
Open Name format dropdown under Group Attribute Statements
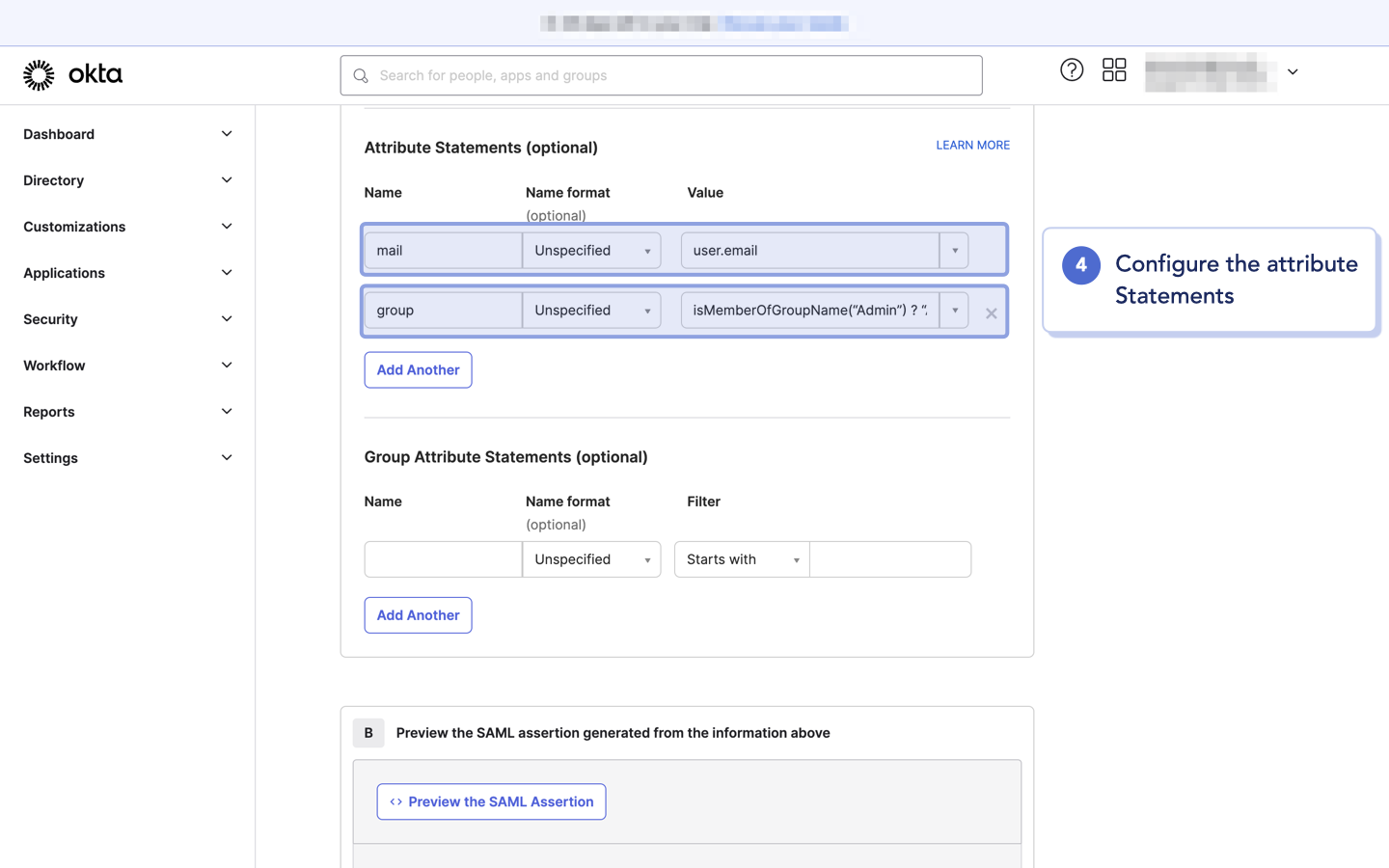point(646,559)
